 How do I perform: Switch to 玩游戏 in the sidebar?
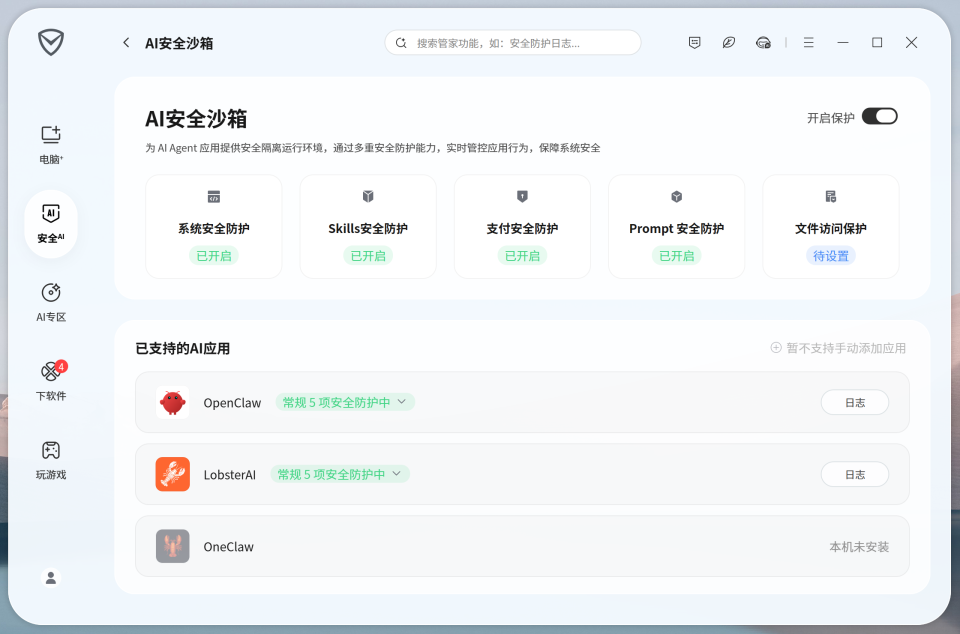coord(51,459)
